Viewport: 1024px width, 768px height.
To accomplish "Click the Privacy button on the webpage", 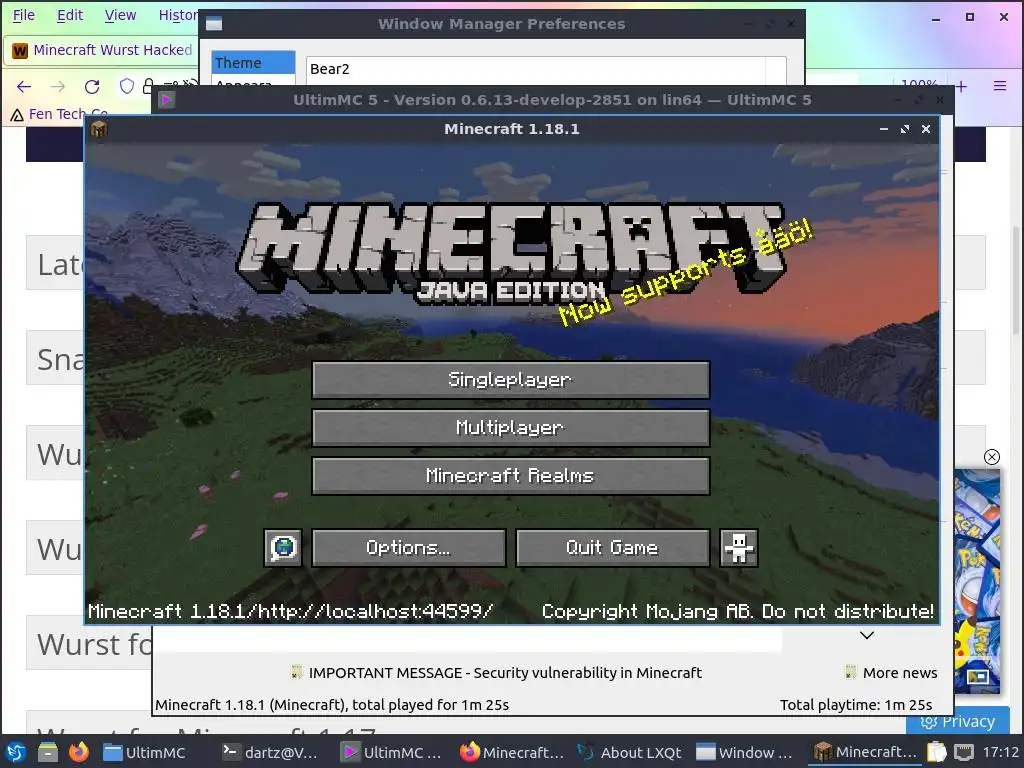I will pyautogui.click(x=957, y=721).
